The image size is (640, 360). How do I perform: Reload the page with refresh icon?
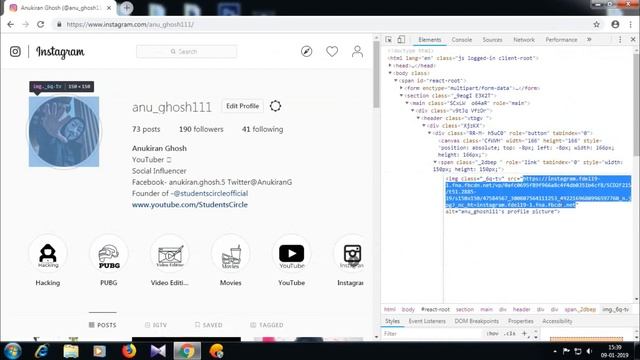pos(40,24)
